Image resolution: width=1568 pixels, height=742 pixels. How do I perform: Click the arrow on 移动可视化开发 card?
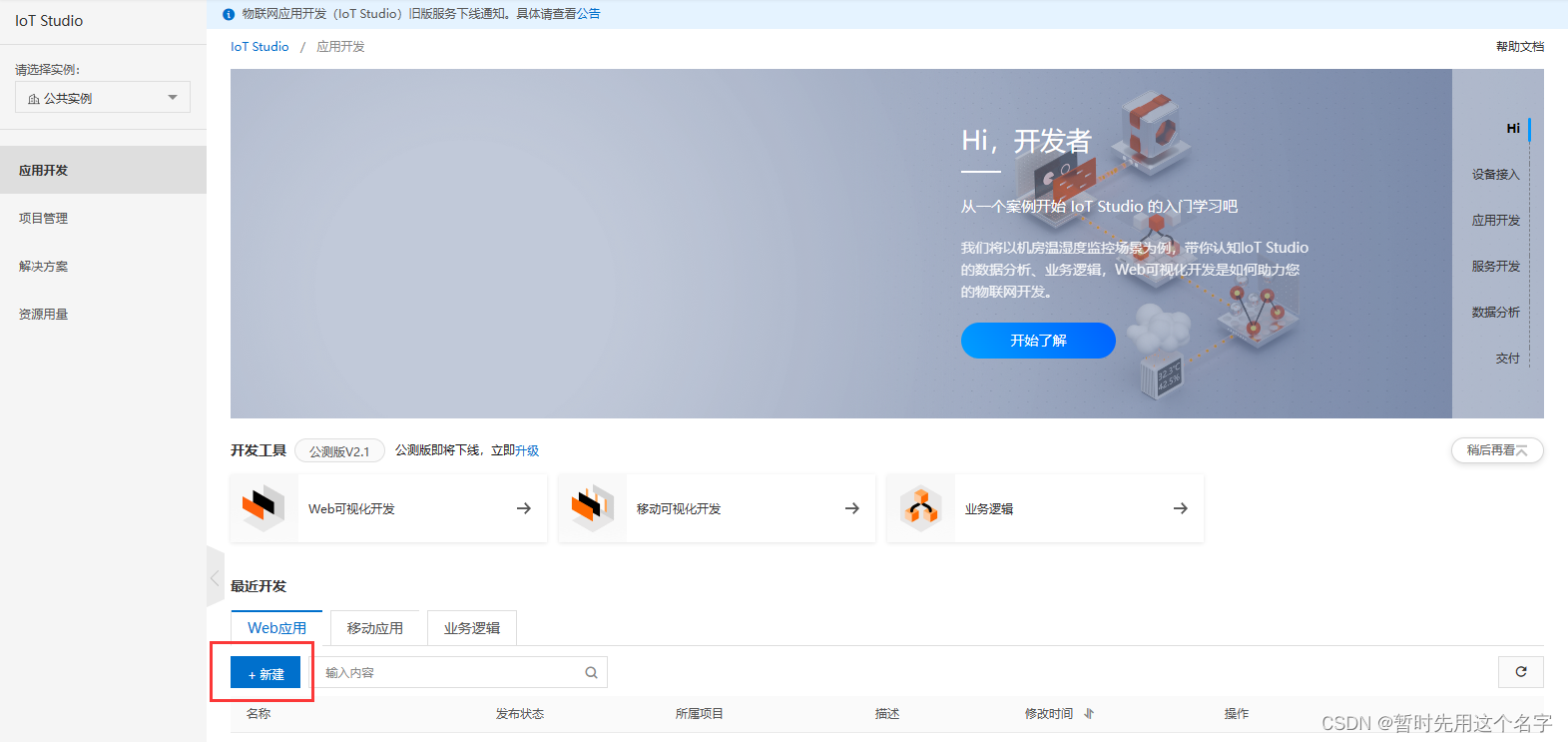click(x=852, y=508)
